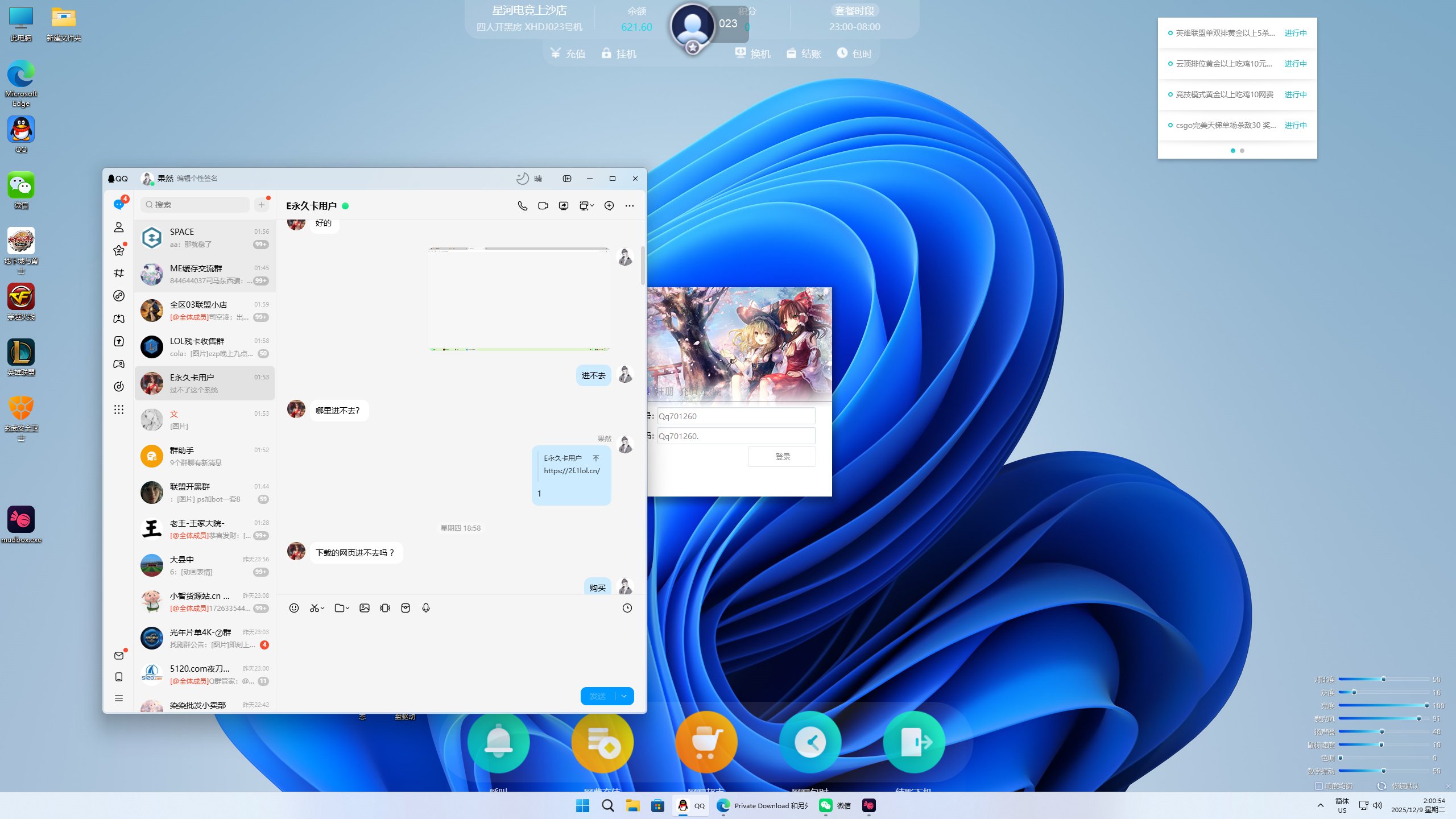This screenshot has height=819, width=1456.
Task: Click the 登录 button in login dialog
Action: coord(782,457)
